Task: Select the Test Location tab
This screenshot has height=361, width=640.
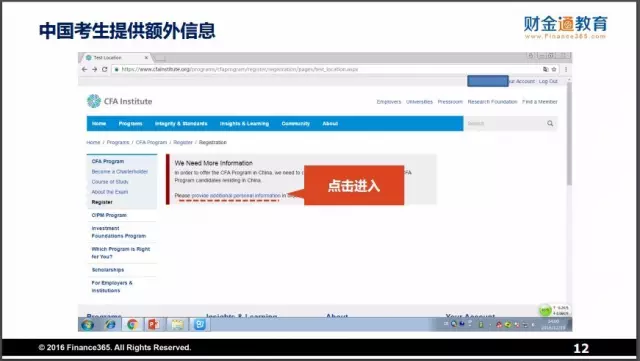Action: [116, 58]
